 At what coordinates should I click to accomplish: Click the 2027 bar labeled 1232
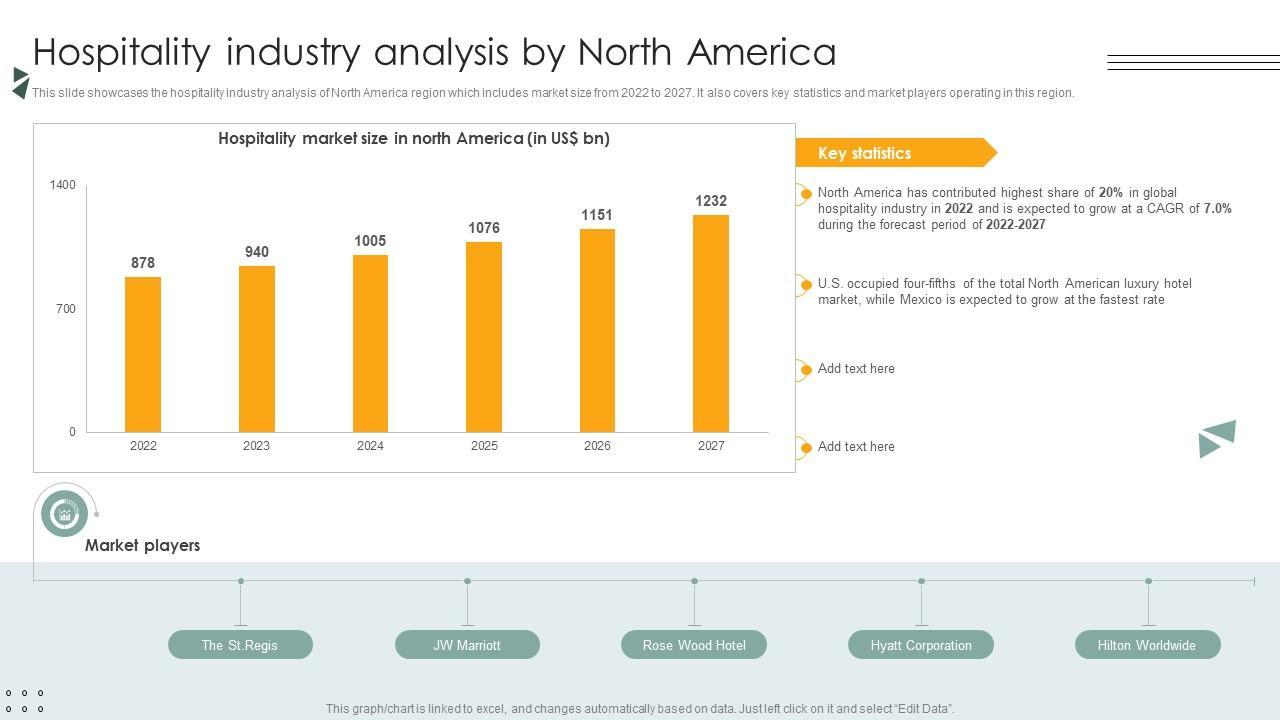point(711,323)
